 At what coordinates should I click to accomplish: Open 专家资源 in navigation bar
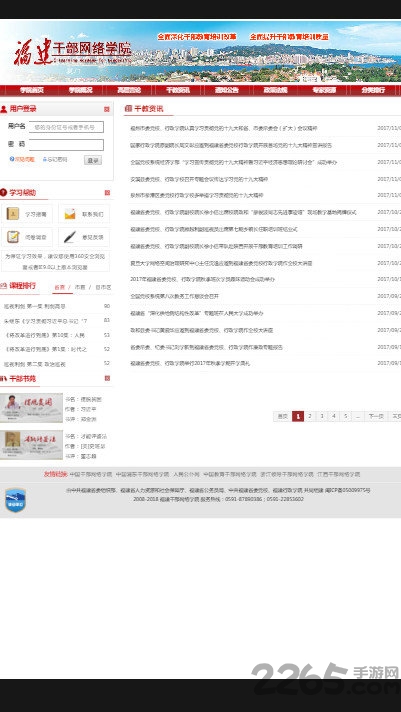click(x=324, y=90)
